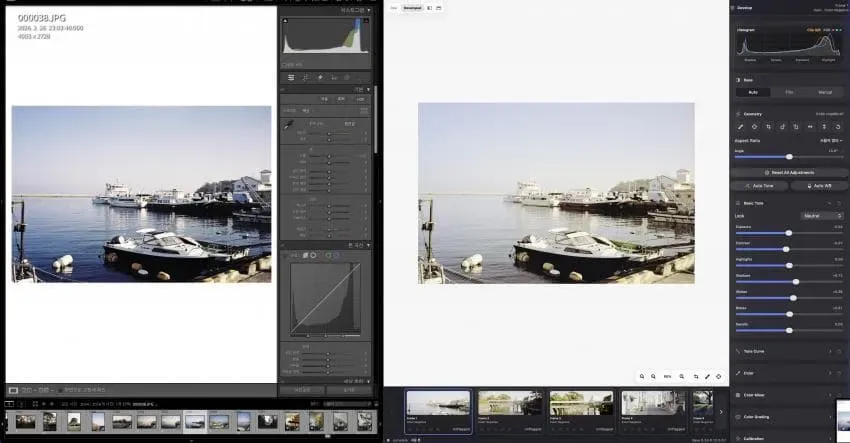Click the Reset All Adjustments button
This screenshot has height=443, width=850.
coord(789,172)
